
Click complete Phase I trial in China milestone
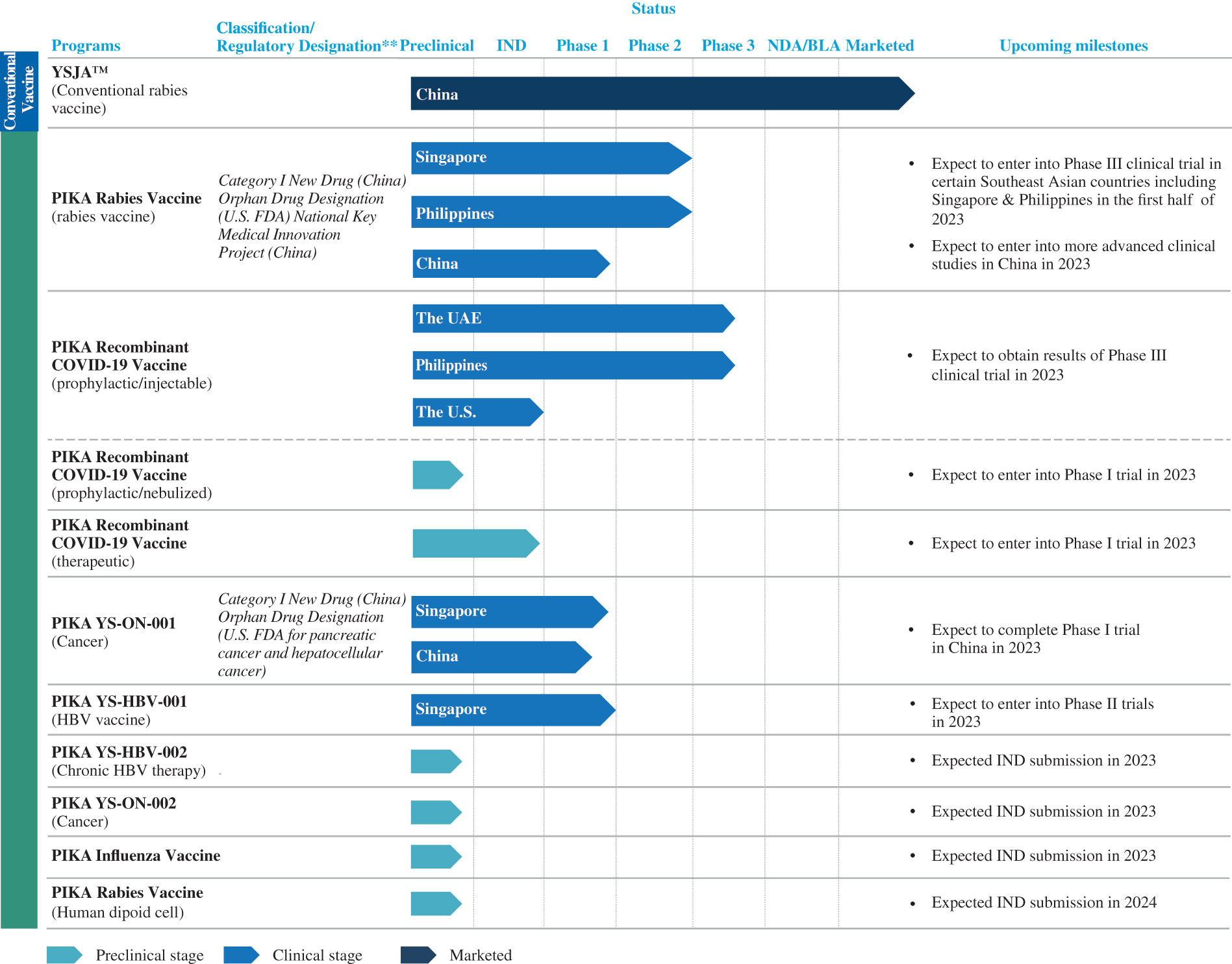pos(1035,639)
